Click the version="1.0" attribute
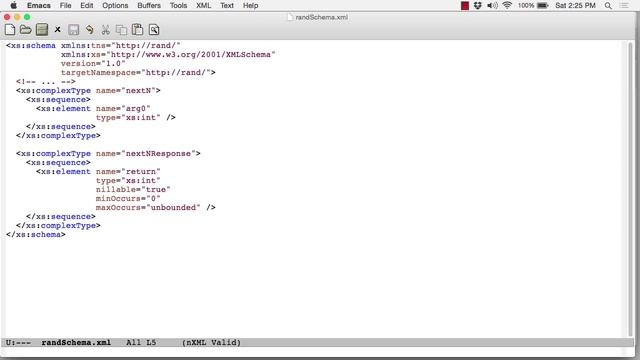Viewport: 640px width, 360px height. click(x=93, y=63)
